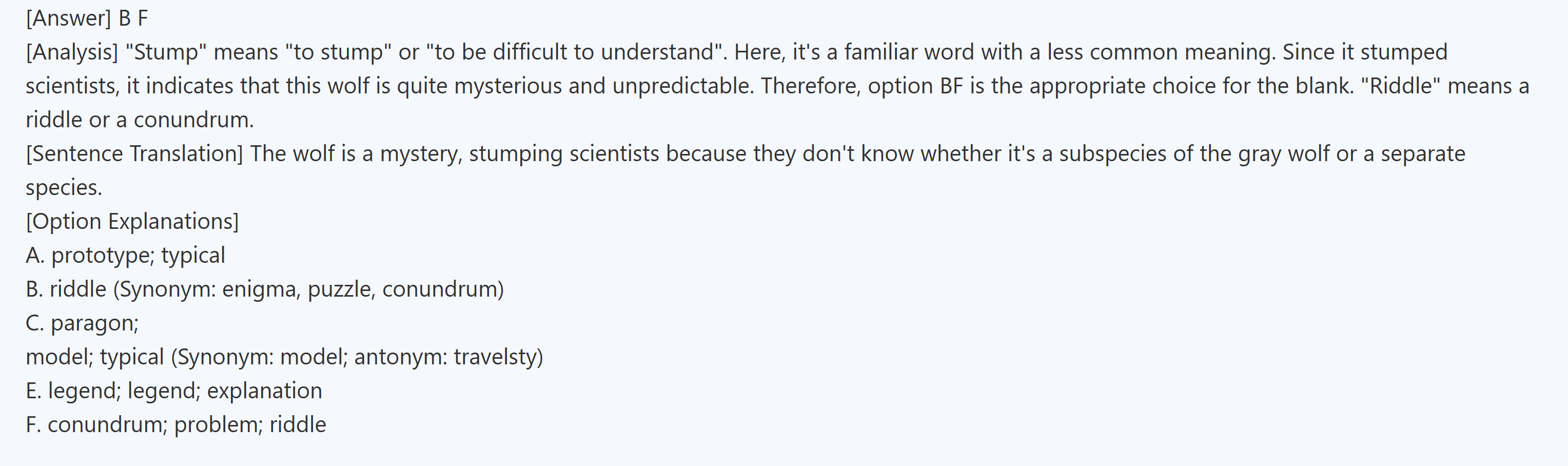This screenshot has width=1568, height=466.
Task: Click the model; typical synonym line
Action: (284, 356)
